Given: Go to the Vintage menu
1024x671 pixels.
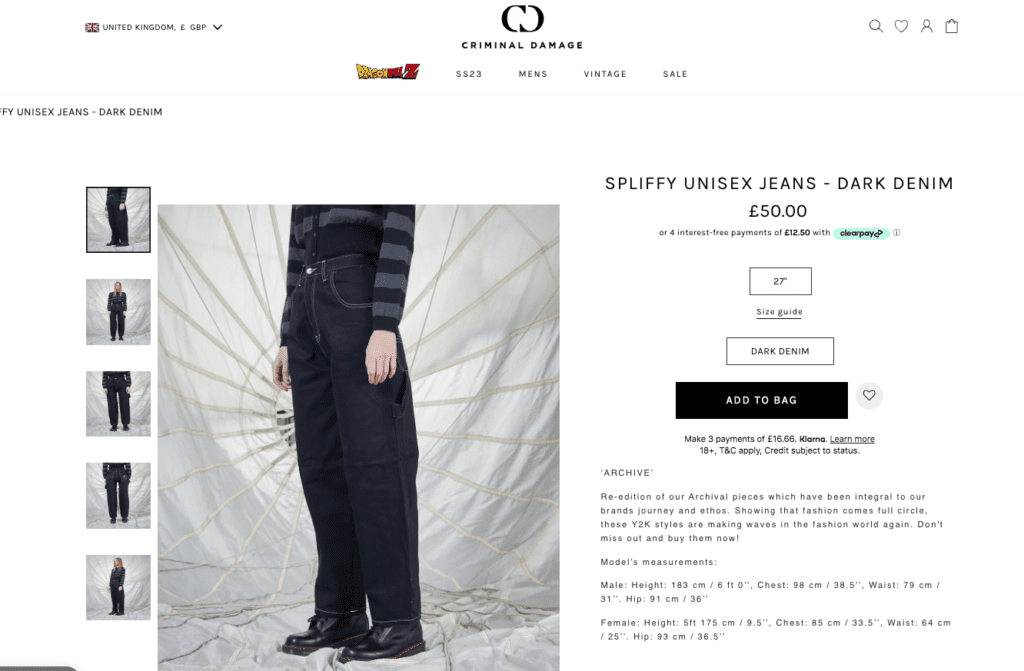Looking at the screenshot, I should [x=605, y=74].
